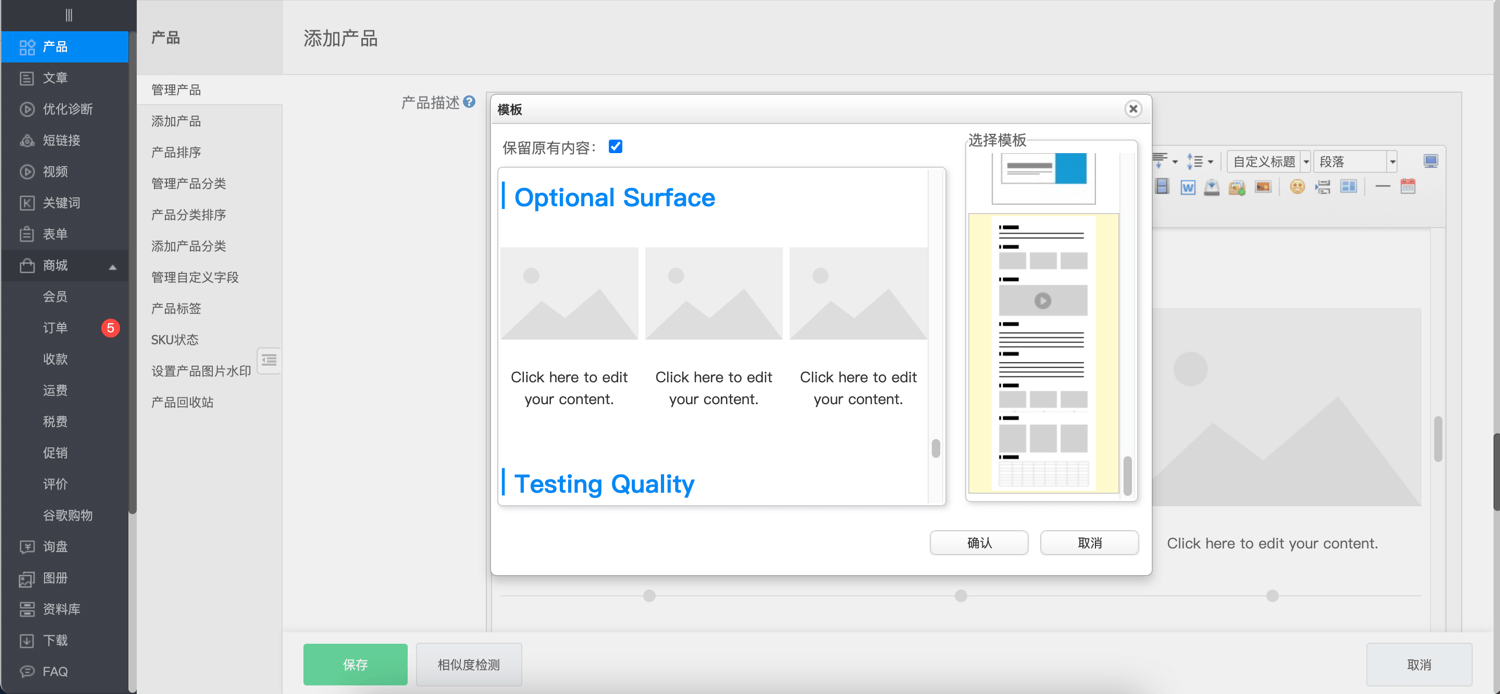Image resolution: width=1500 pixels, height=694 pixels.
Task: Click the sidebar collapse icon near SKU状态
Action: [268, 360]
